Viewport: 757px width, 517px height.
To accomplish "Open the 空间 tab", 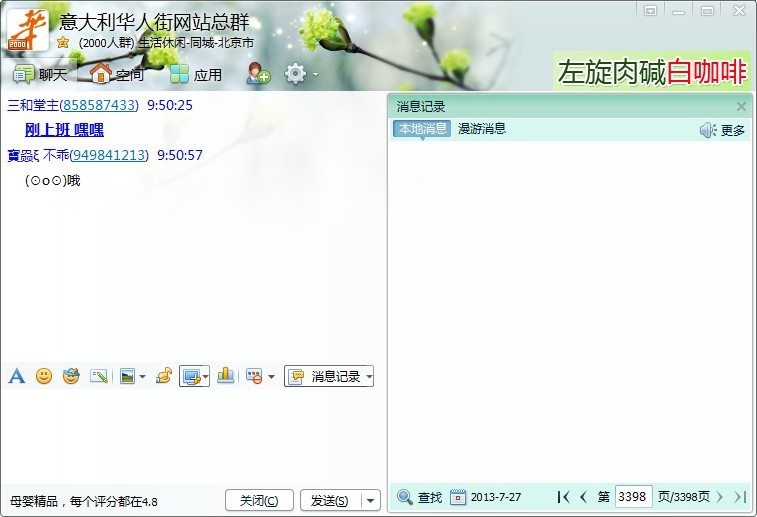I will tap(117, 74).
